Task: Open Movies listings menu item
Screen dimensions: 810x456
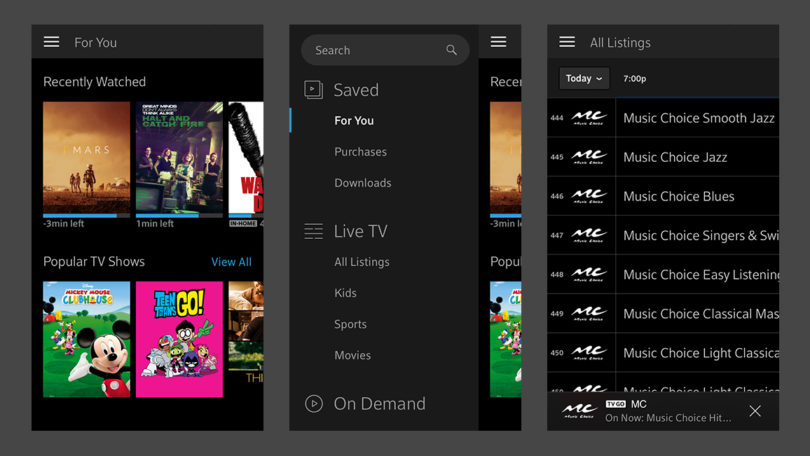Action: pos(352,355)
